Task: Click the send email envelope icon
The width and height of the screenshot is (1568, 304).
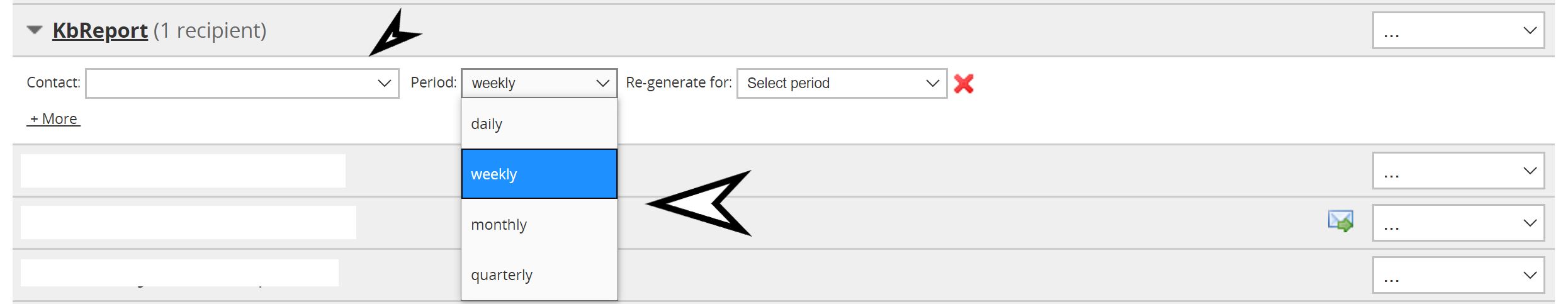Action: 1340,222
